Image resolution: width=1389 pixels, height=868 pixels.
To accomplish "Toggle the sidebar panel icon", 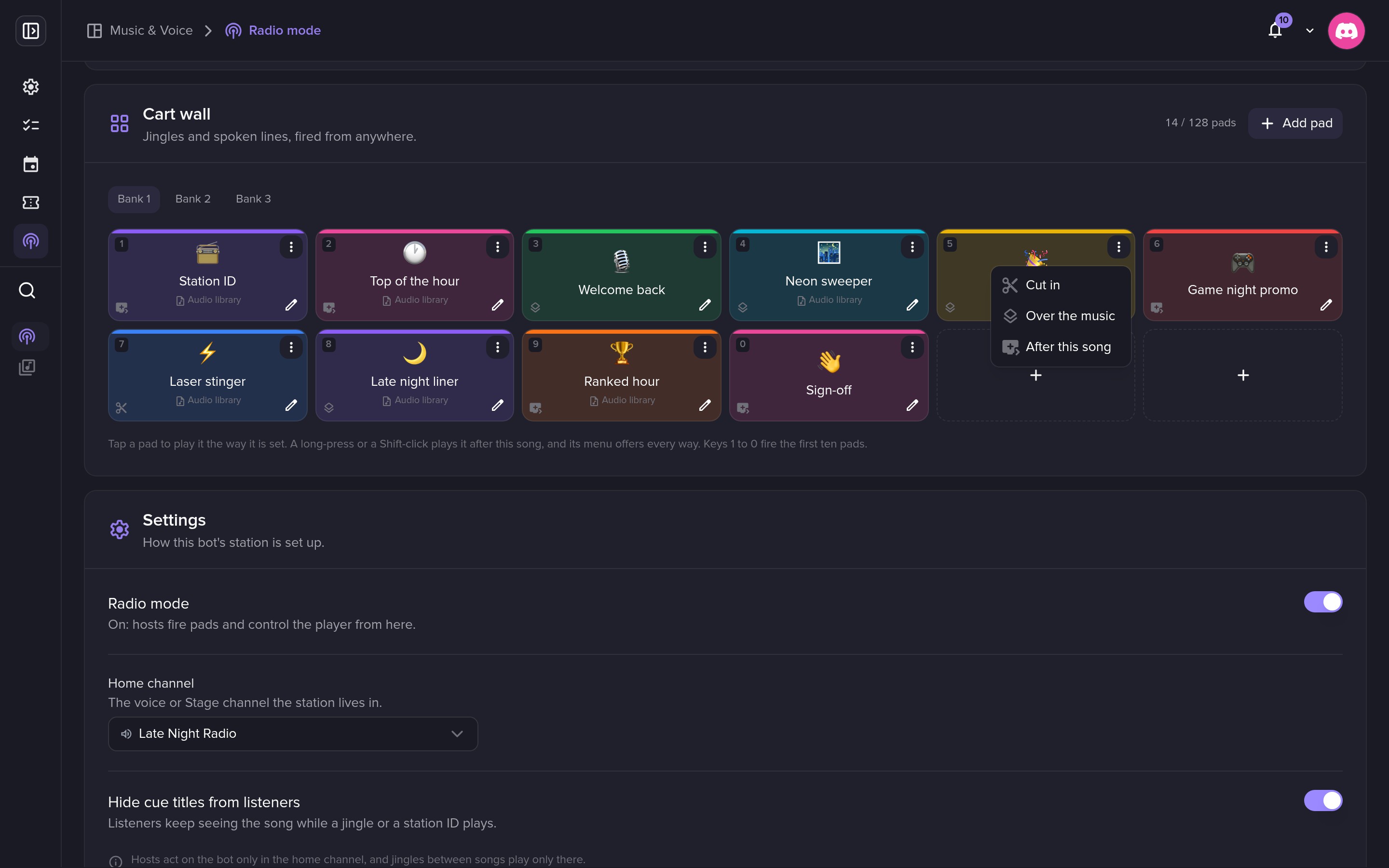I will [x=30, y=30].
